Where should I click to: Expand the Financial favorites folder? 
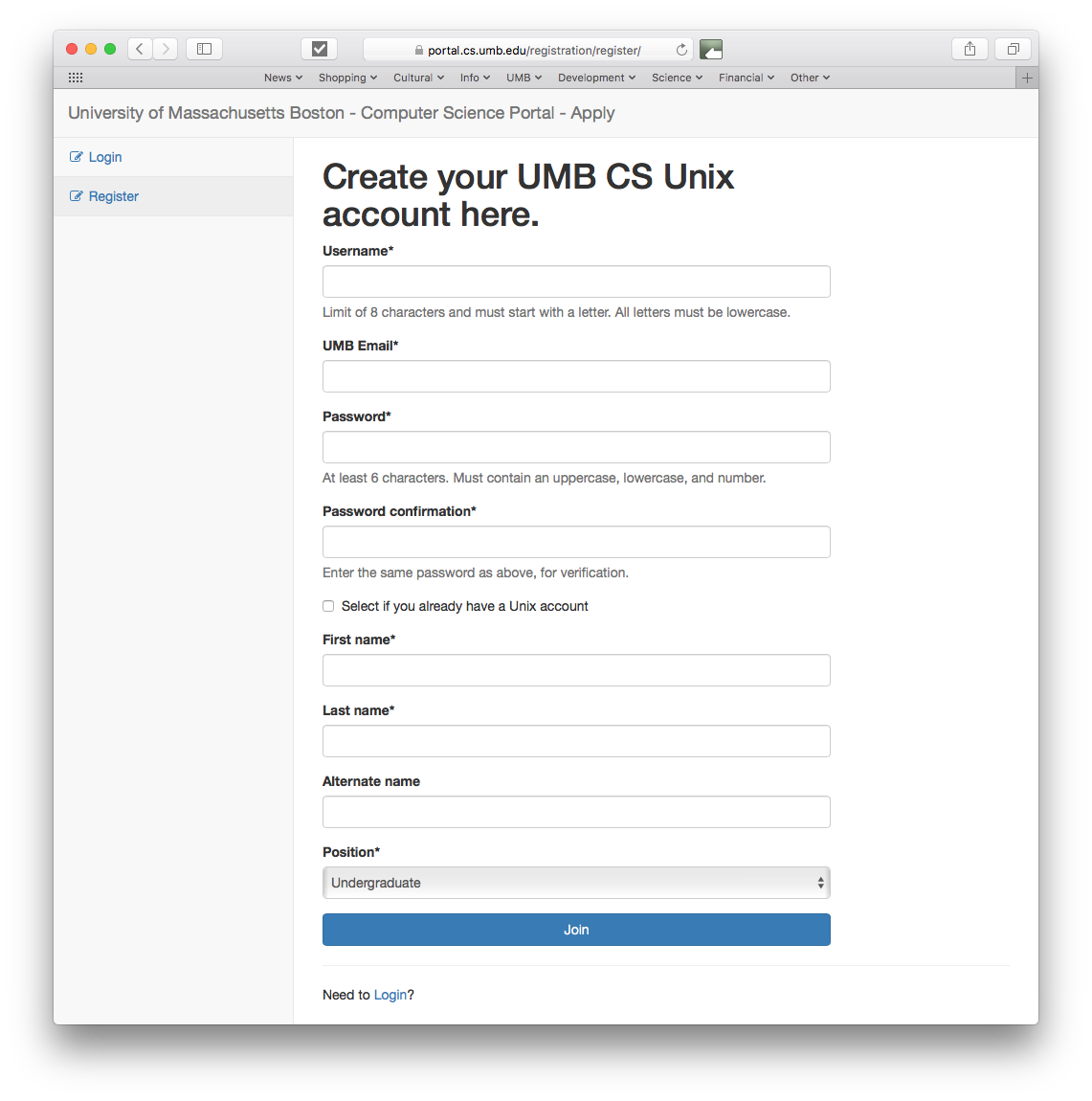(746, 78)
